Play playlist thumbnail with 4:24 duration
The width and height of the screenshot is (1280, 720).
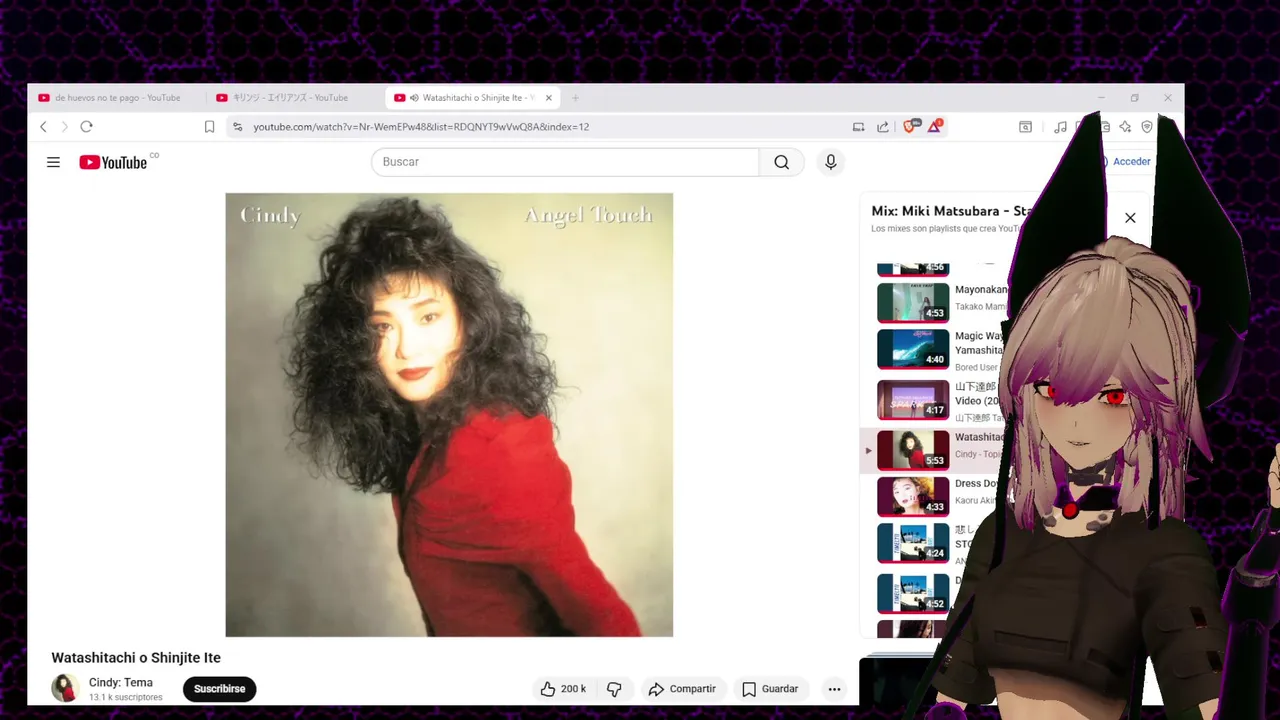(x=913, y=543)
